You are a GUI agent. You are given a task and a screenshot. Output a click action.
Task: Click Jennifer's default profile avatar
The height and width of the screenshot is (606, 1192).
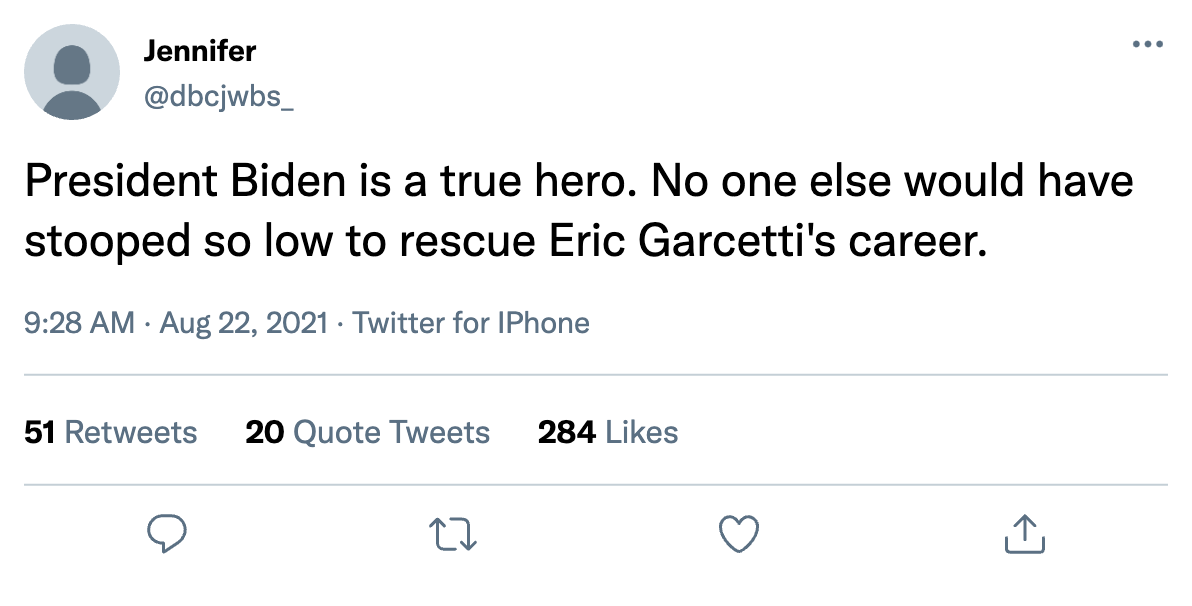[71, 72]
